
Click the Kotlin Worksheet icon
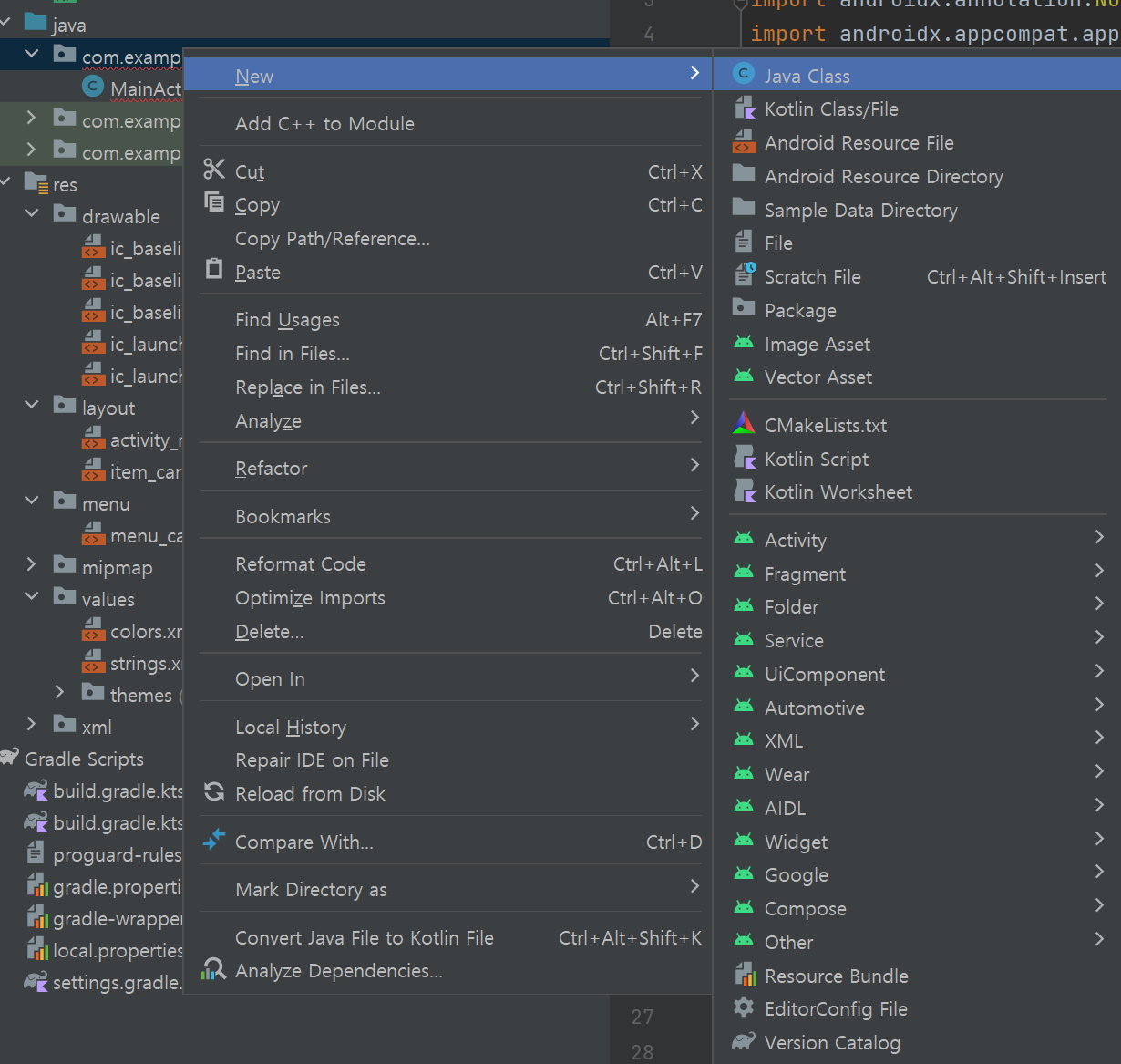coord(744,491)
